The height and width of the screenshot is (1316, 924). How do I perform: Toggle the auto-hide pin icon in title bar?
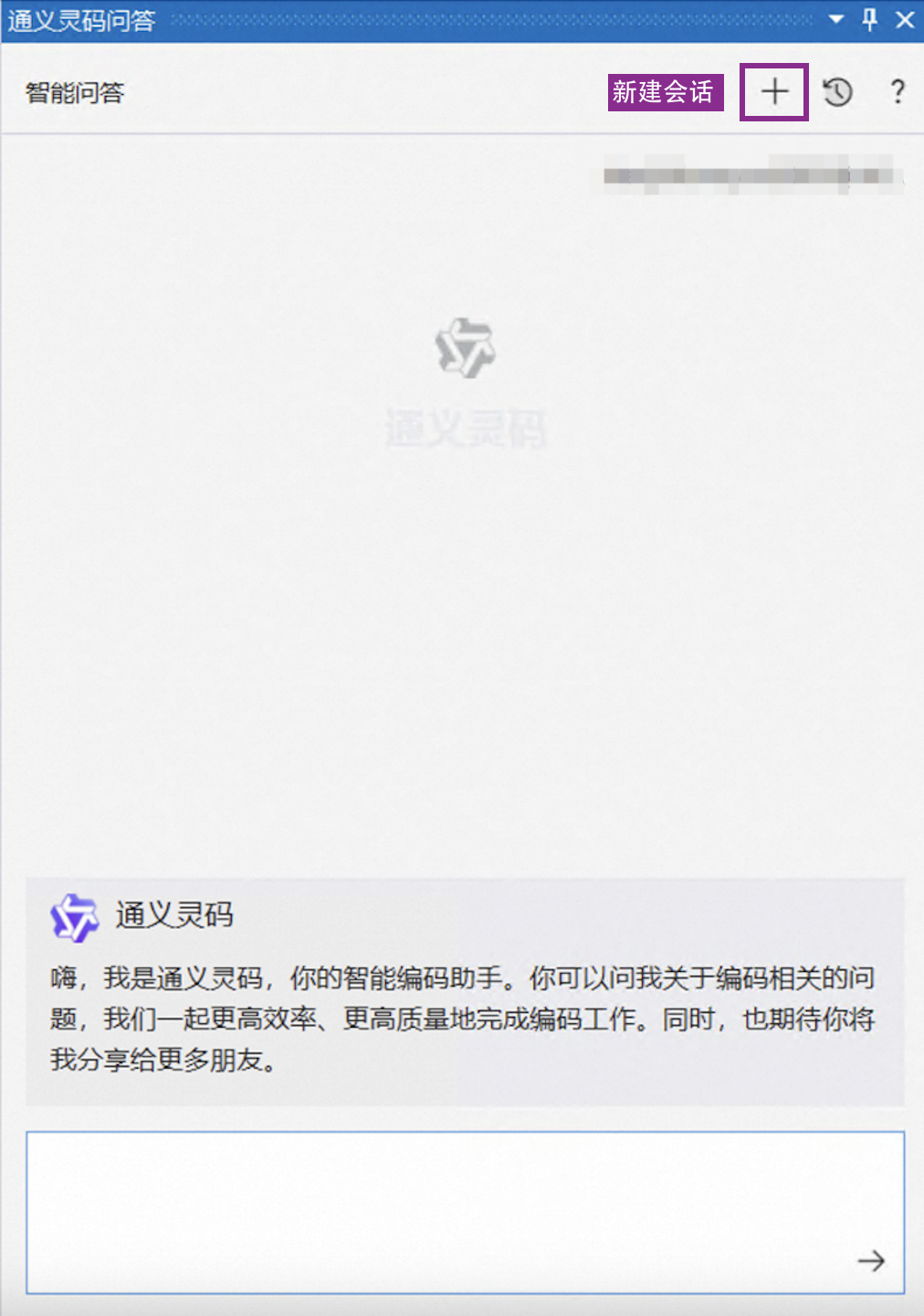870,19
